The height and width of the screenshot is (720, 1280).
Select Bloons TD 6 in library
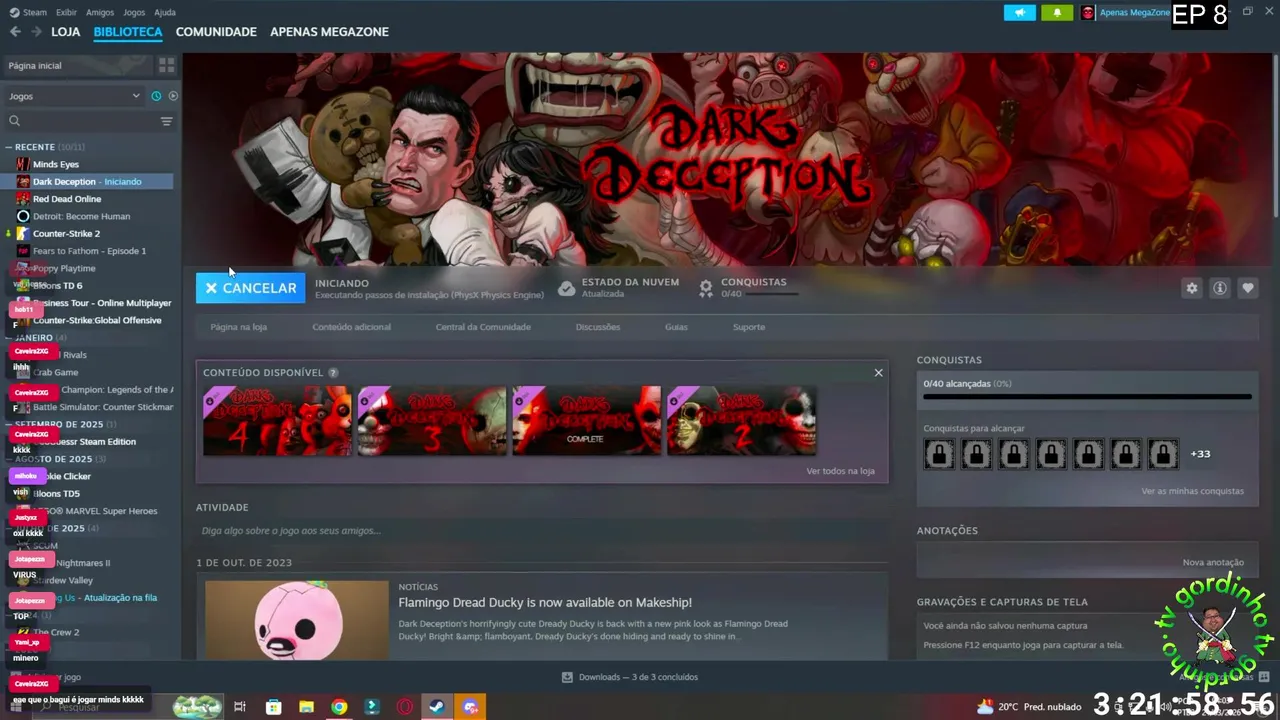pos(57,286)
